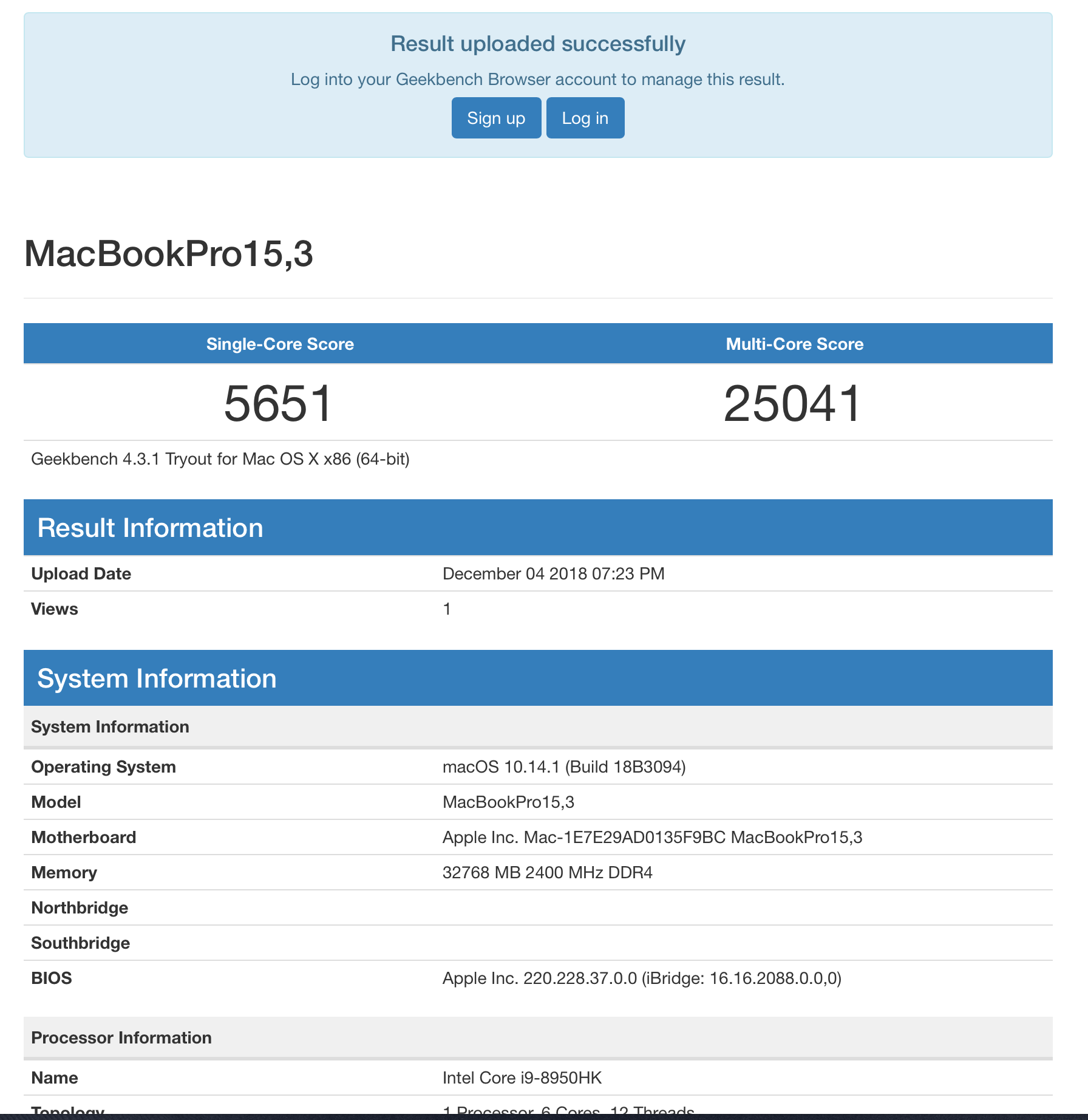Viewport: 1088px width, 1120px height.
Task: Click the Multi-Core Score header
Action: (795, 344)
